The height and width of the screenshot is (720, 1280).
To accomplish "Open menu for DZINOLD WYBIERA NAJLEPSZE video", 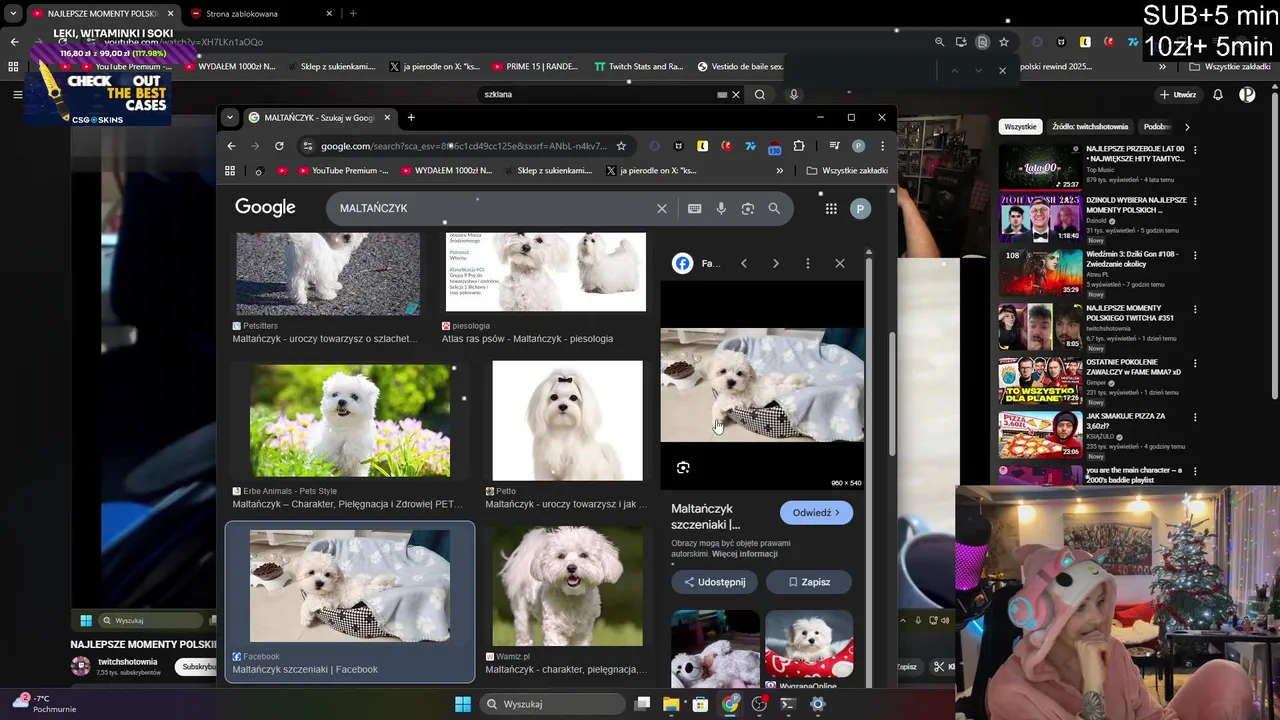I will click(1195, 202).
